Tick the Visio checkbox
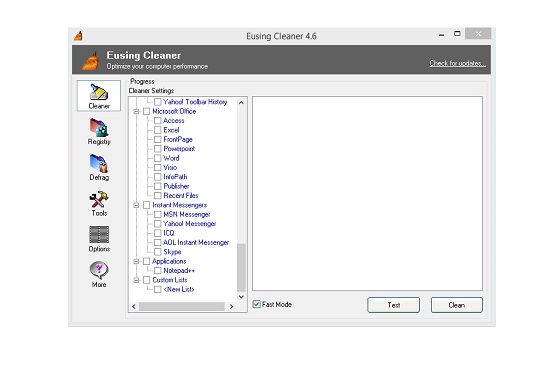Image resolution: width=550 pixels, height=369 pixels. tap(158, 167)
